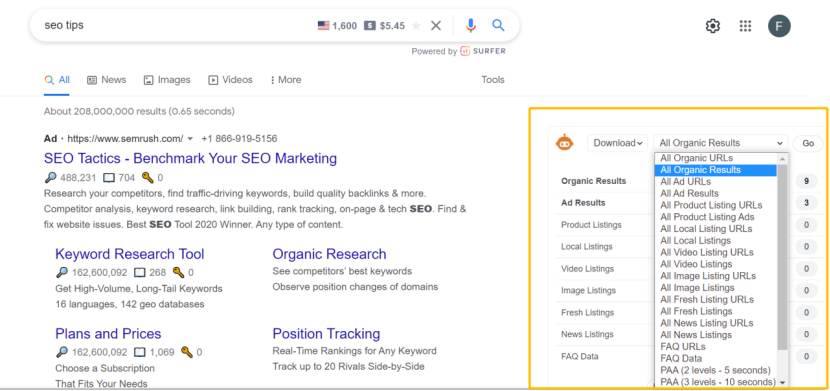Open the search Tools button
The height and width of the screenshot is (391, 830).
point(493,80)
